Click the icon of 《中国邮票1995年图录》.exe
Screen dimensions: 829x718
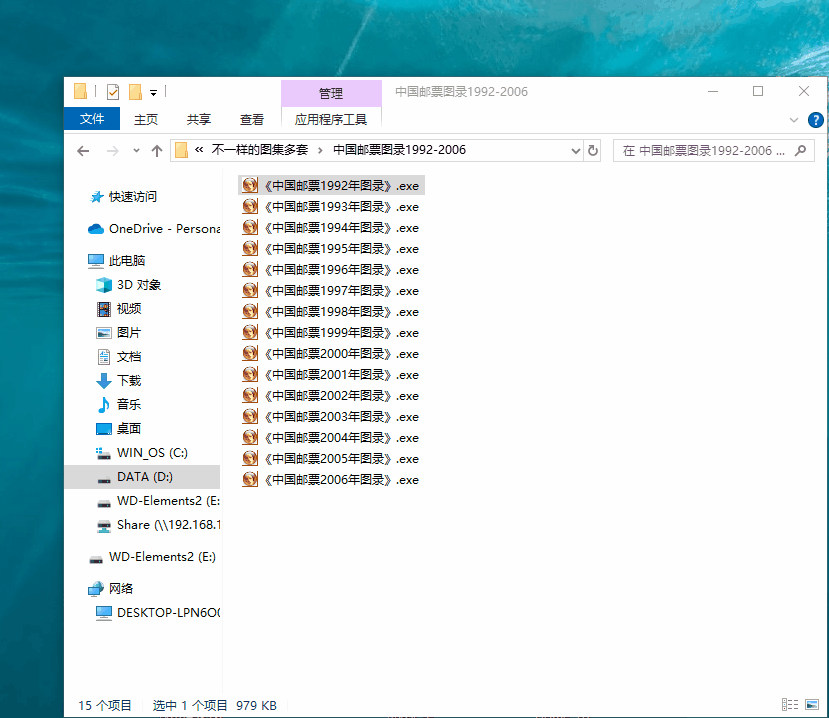(x=250, y=248)
